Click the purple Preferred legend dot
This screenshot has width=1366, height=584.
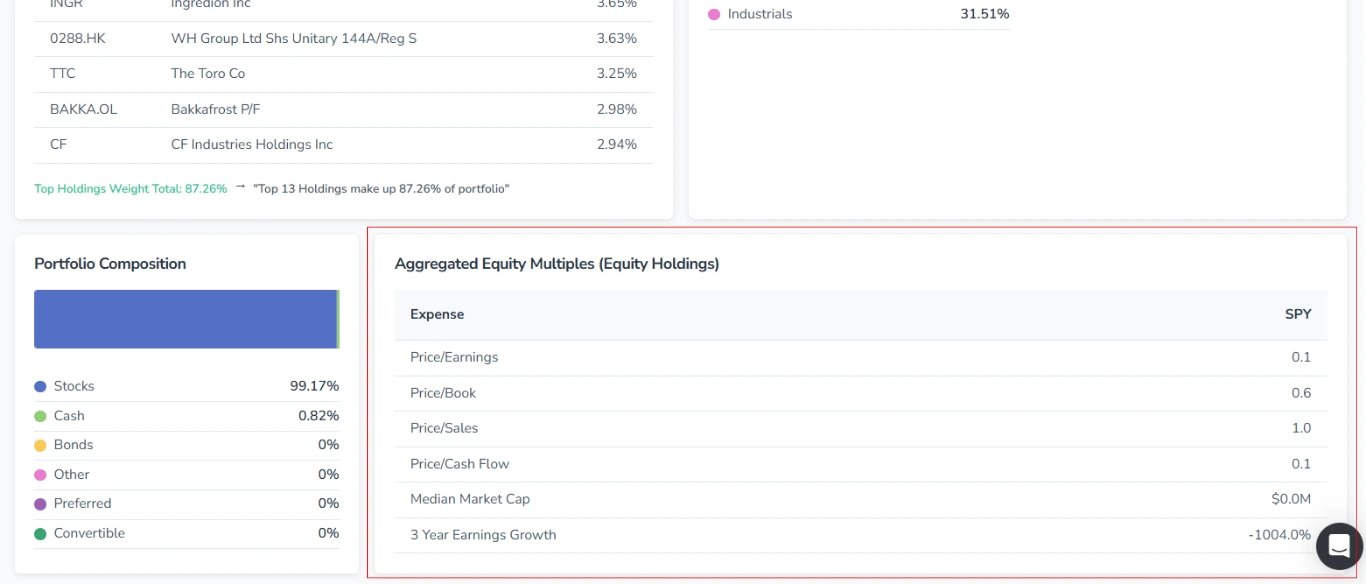pyautogui.click(x=40, y=503)
